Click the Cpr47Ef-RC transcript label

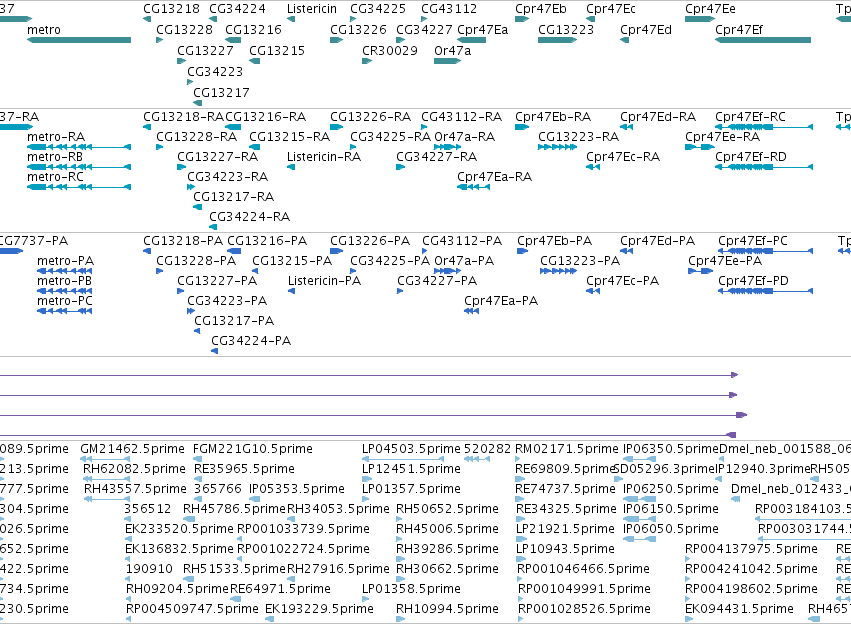tap(750, 117)
